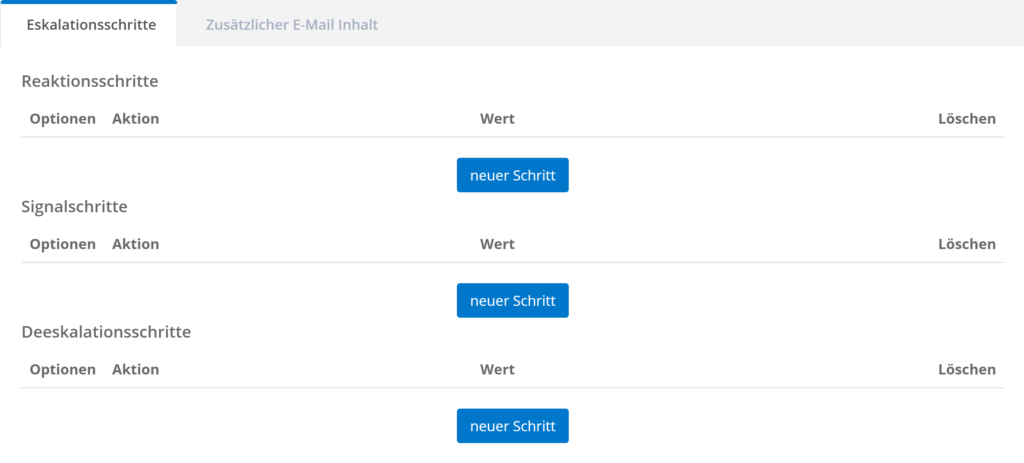Select Löschen column header in Deeskalationsschritte table

(966, 370)
